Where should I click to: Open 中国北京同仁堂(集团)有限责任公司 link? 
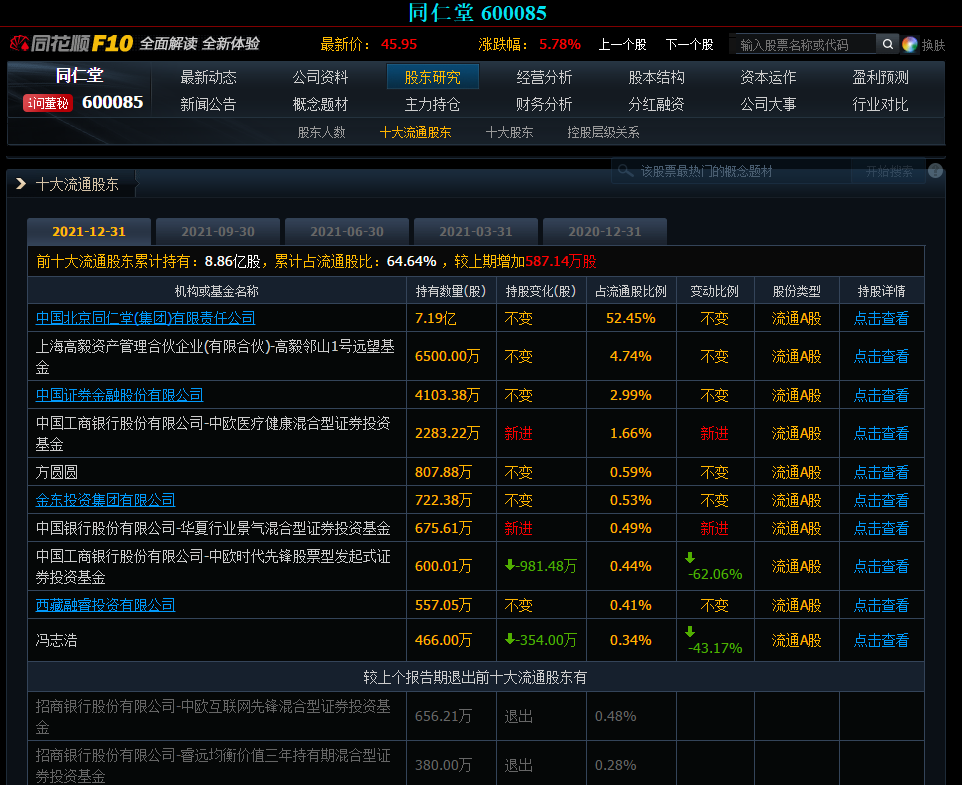pos(145,318)
